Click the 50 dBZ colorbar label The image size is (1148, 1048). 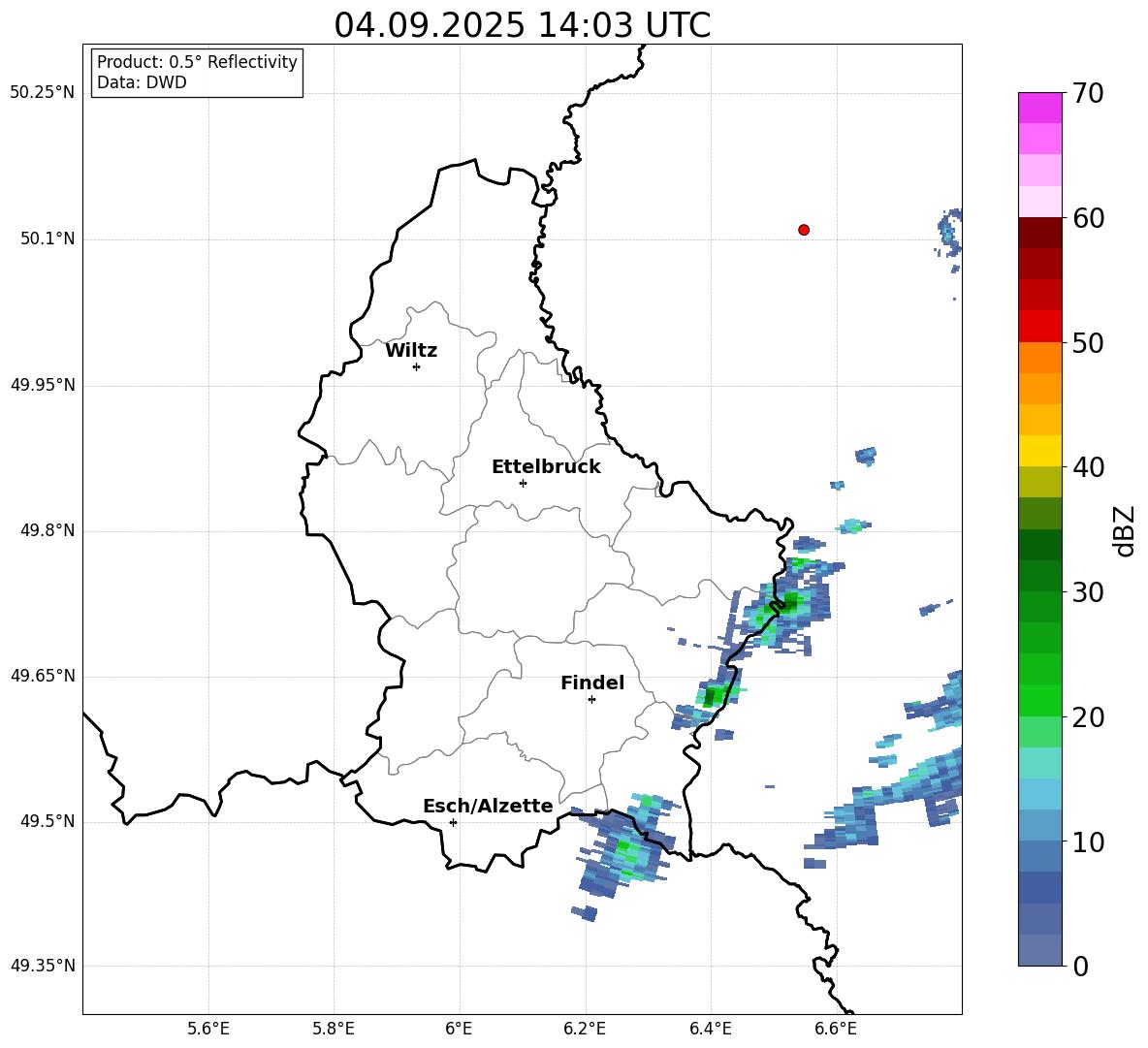pos(1088,343)
